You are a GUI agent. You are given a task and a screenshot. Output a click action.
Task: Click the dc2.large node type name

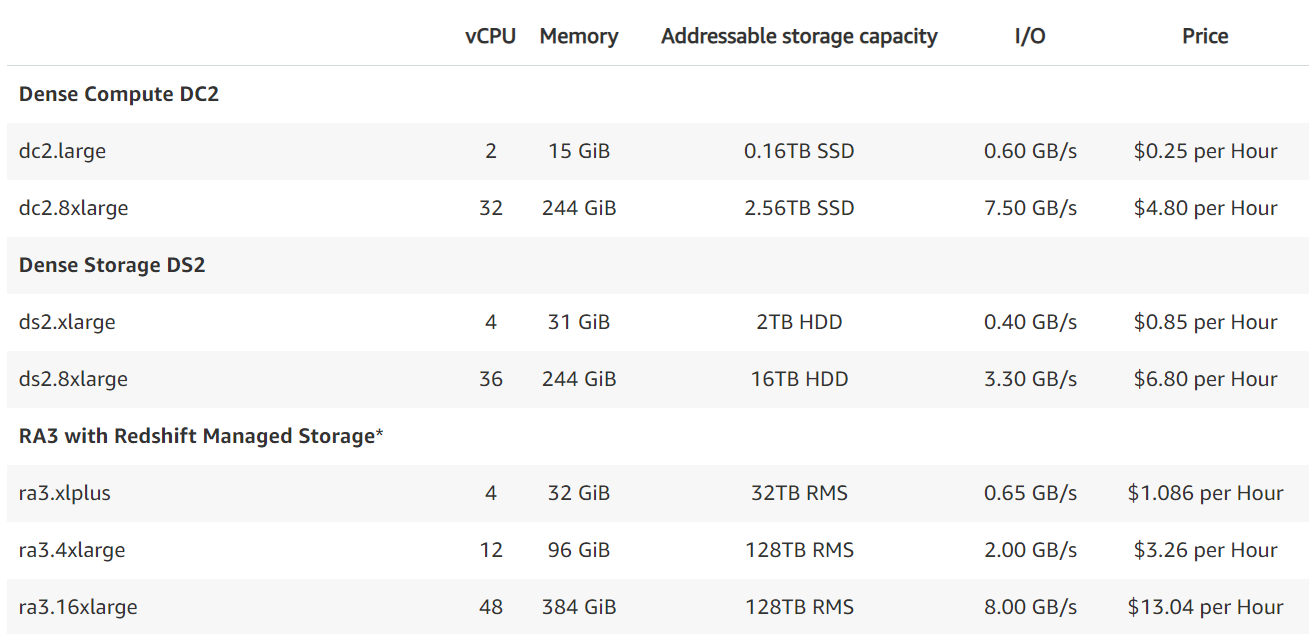(62, 152)
